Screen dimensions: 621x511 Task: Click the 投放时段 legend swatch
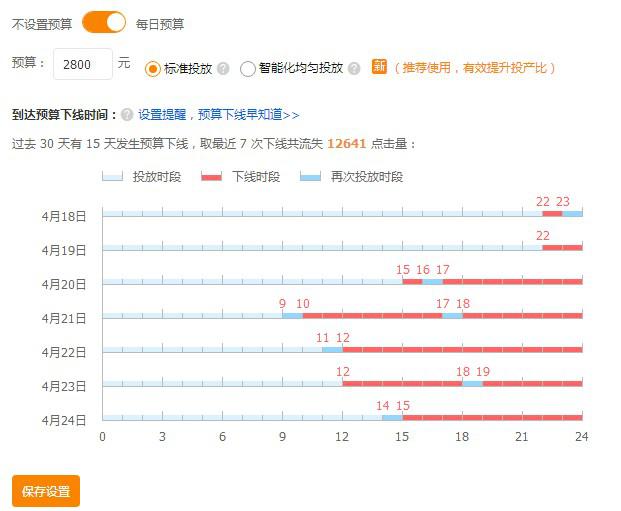tap(112, 176)
